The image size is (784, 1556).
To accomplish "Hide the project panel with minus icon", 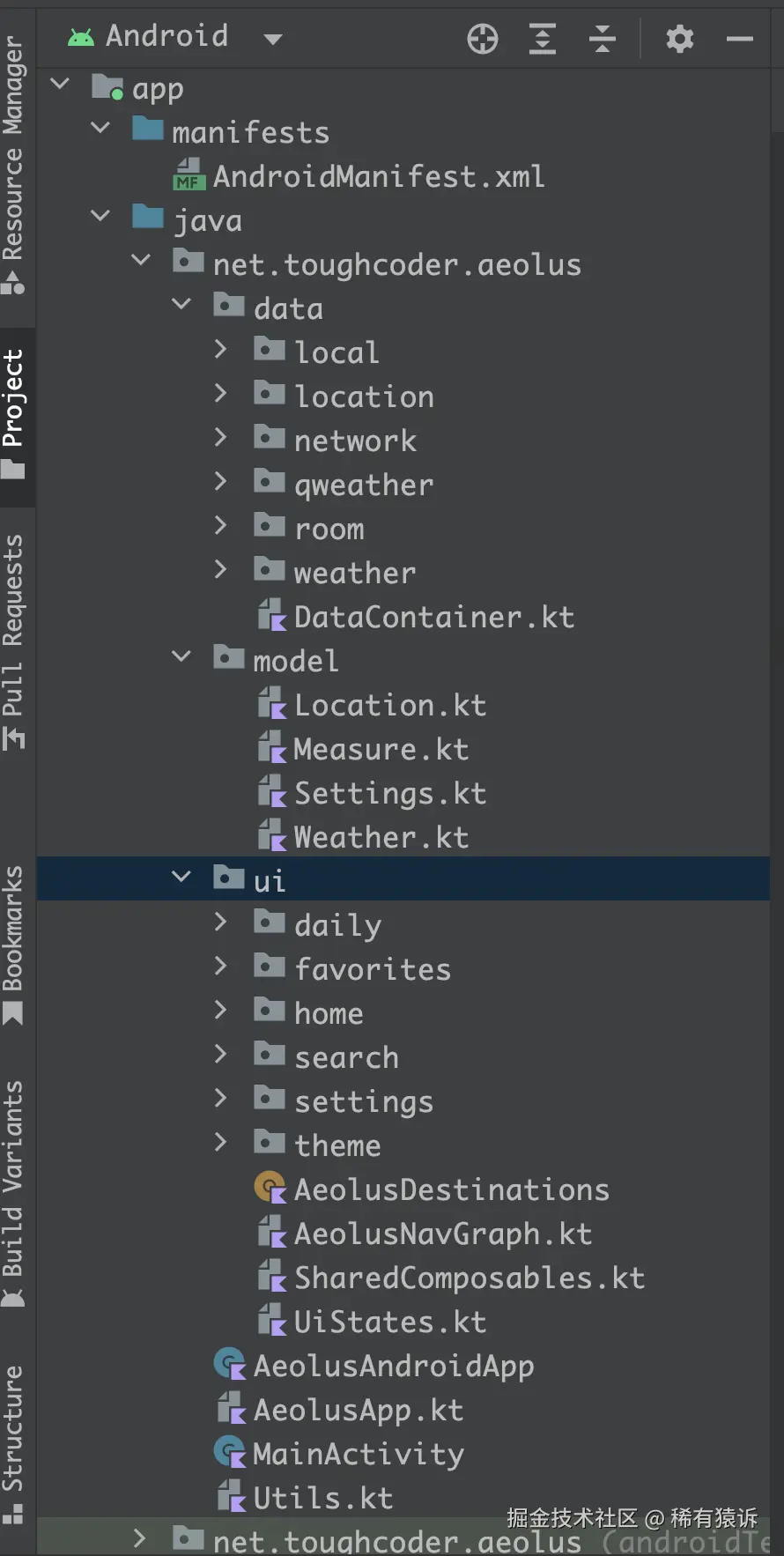I will click(740, 39).
